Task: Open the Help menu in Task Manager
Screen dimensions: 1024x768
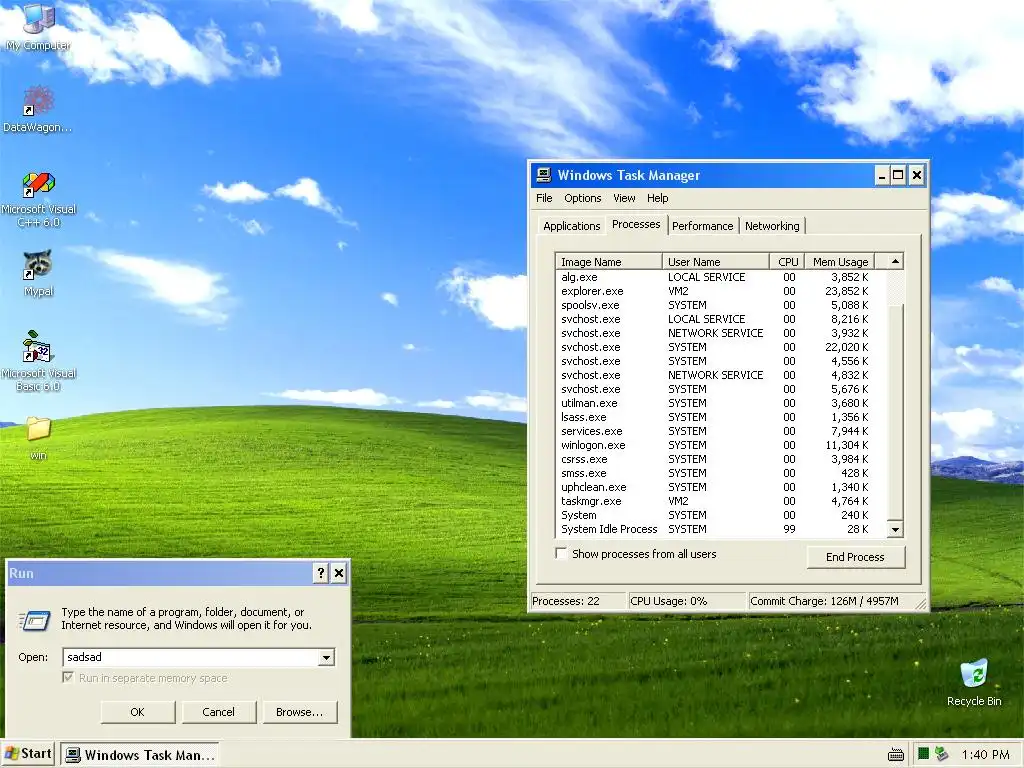Action: (x=658, y=198)
